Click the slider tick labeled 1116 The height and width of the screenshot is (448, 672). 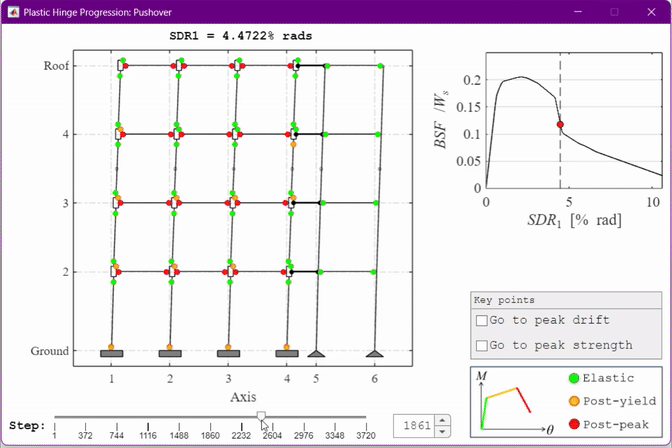pyautogui.click(x=148, y=436)
